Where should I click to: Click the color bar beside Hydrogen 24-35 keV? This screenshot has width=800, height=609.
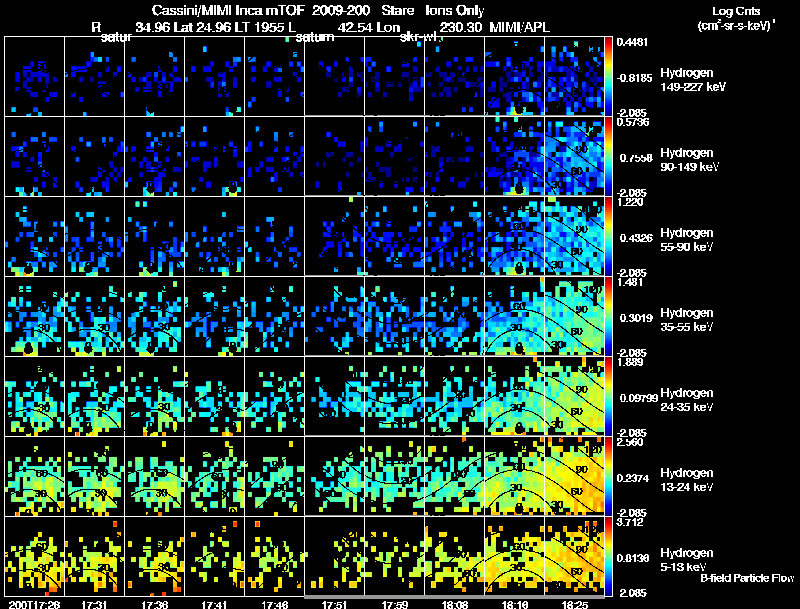click(608, 397)
